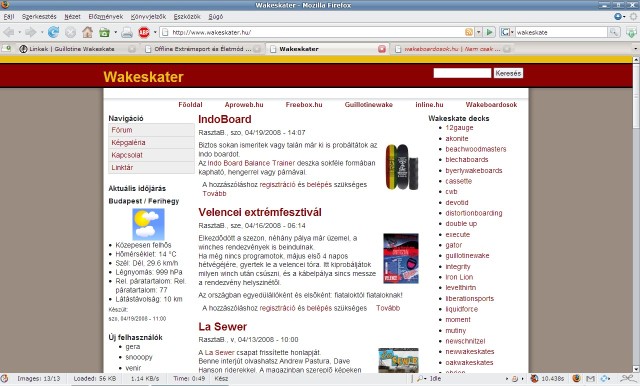The height and width of the screenshot is (386, 640).
Task: Click the Keresés search button
Action: point(508,73)
